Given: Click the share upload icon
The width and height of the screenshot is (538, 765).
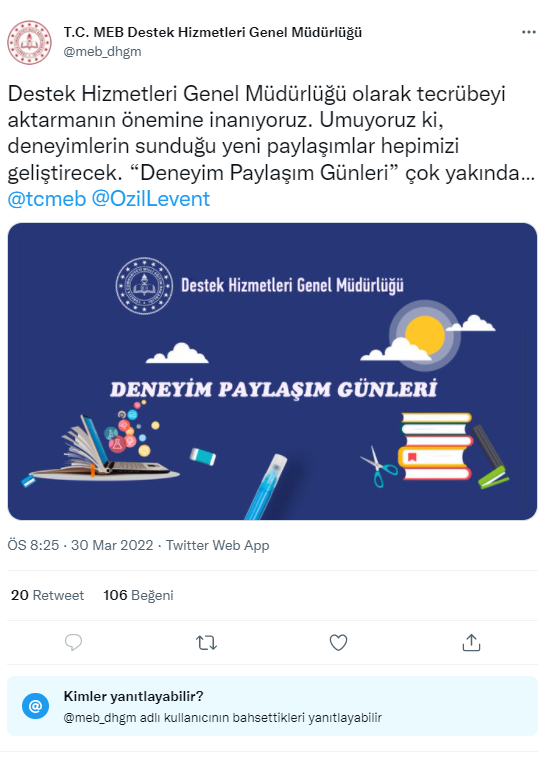Looking at the screenshot, I should pyautogui.click(x=471, y=643).
